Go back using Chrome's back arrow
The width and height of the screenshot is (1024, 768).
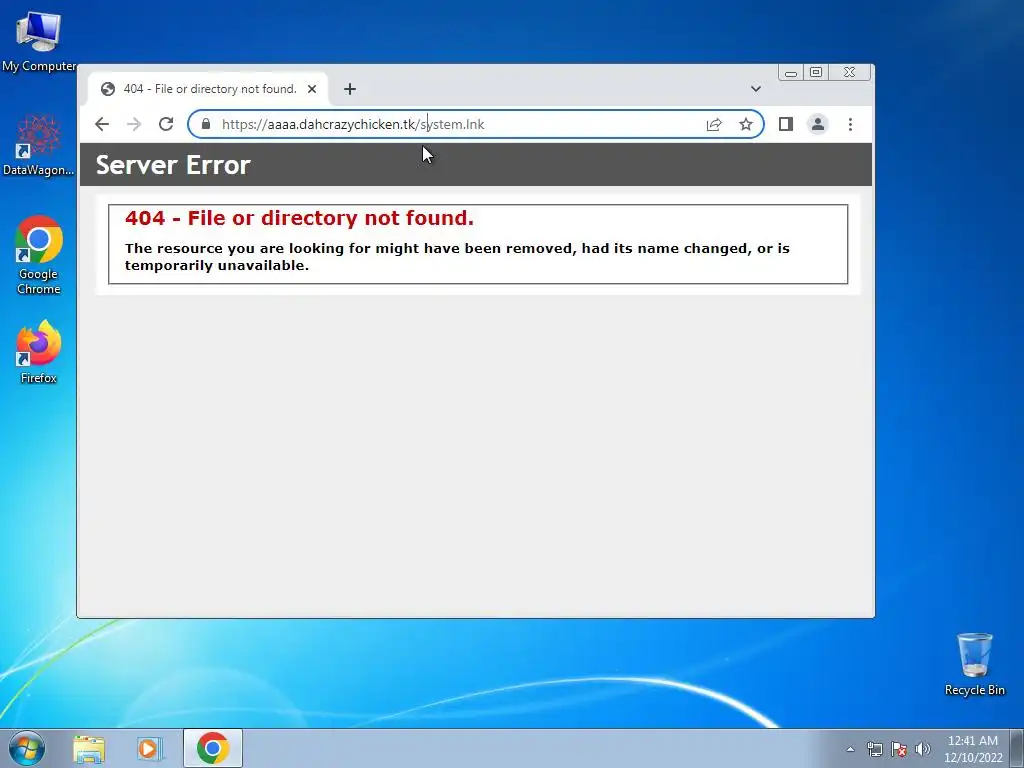(102, 124)
